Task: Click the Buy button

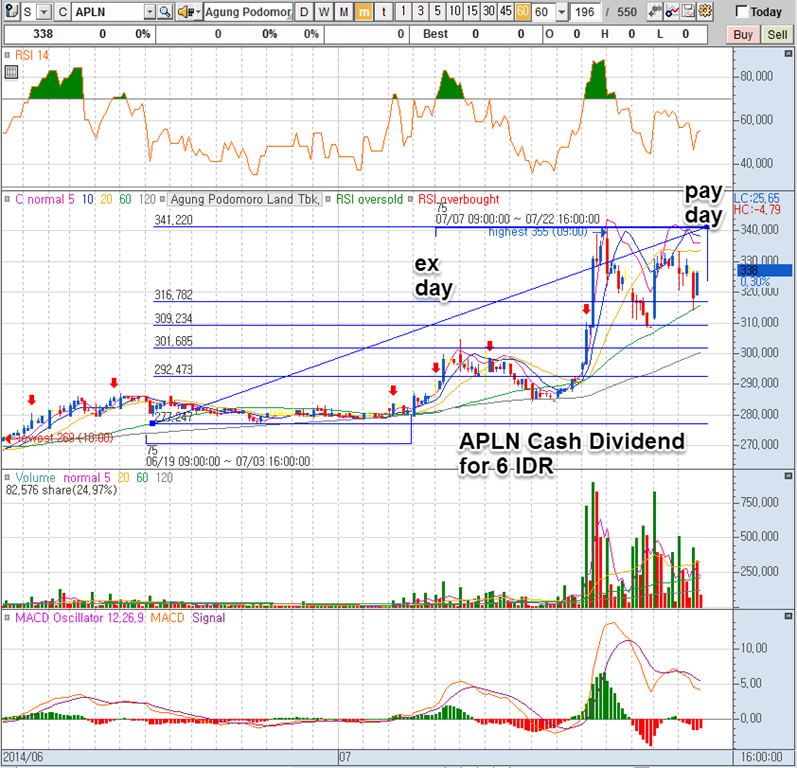Action: click(x=743, y=35)
